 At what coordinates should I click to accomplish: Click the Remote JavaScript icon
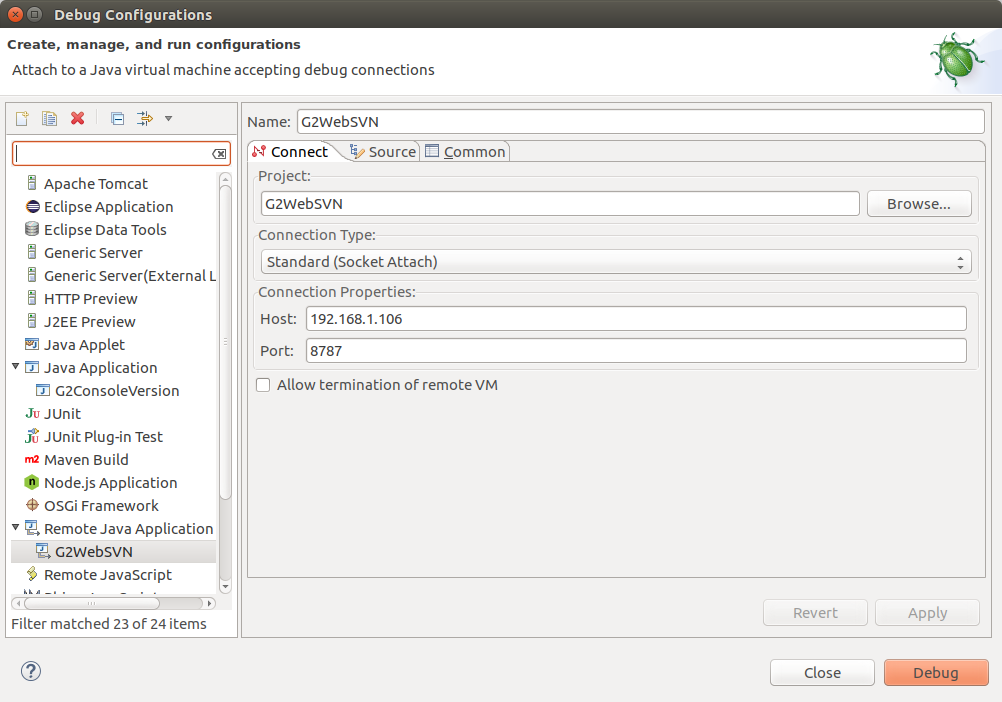[32, 574]
